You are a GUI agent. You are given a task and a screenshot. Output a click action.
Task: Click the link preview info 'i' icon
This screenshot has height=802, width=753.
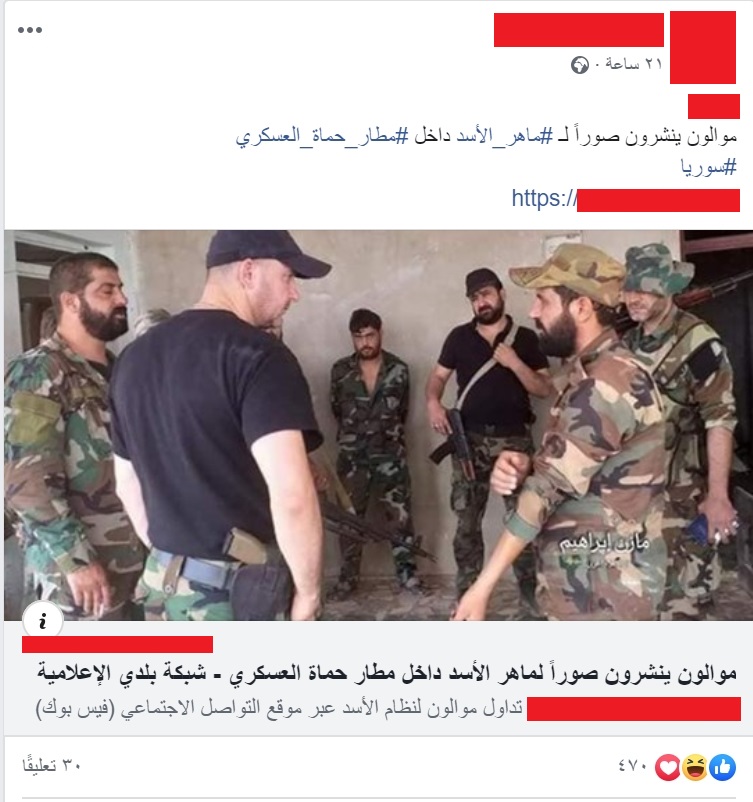coord(43,621)
